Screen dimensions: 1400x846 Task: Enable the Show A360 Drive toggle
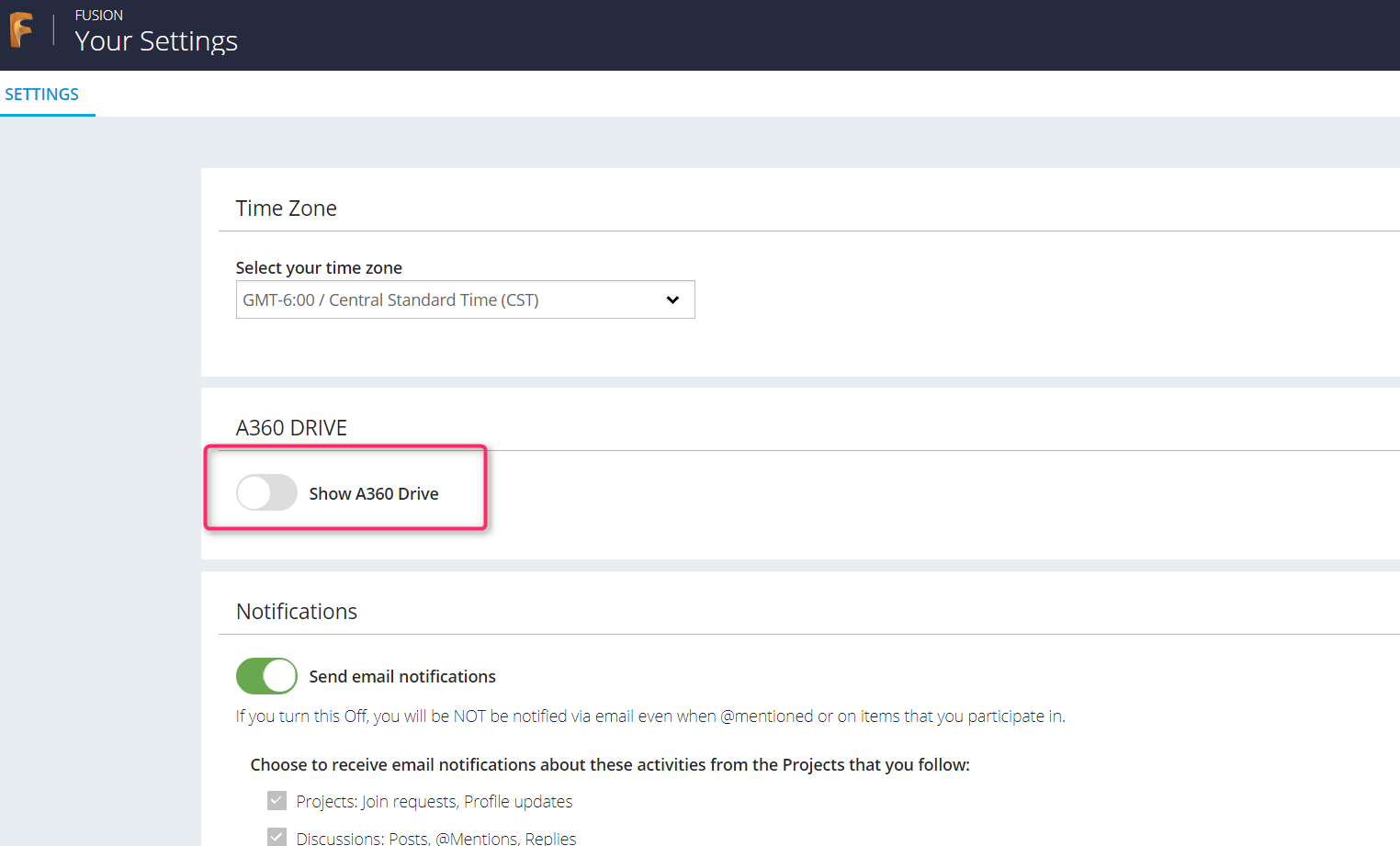(266, 492)
